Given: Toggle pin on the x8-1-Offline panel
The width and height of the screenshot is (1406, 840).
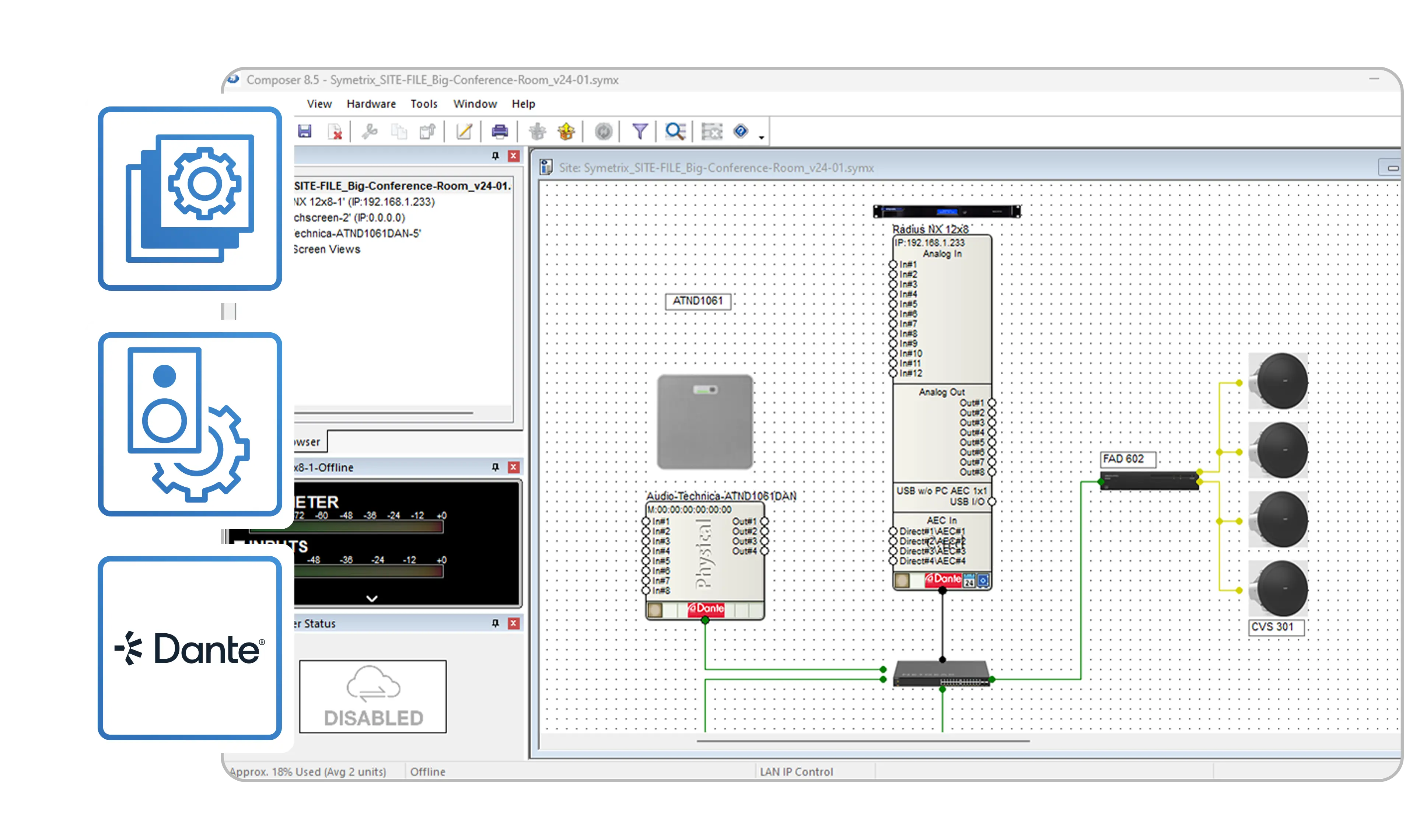Looking at the screenshot, I should [x=495, y=468].
